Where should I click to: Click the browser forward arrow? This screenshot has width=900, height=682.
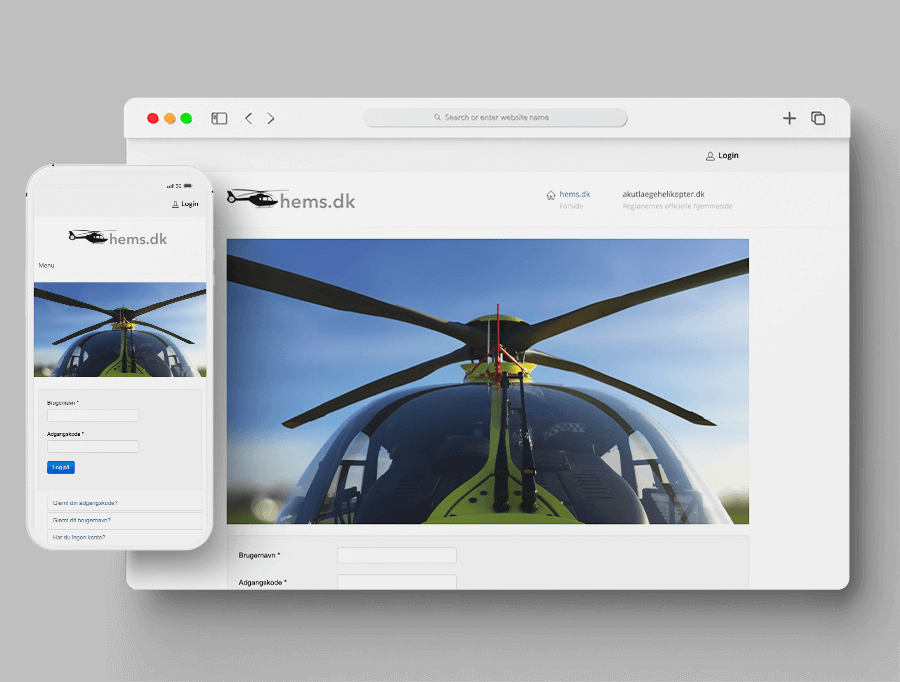coord(271,118)
